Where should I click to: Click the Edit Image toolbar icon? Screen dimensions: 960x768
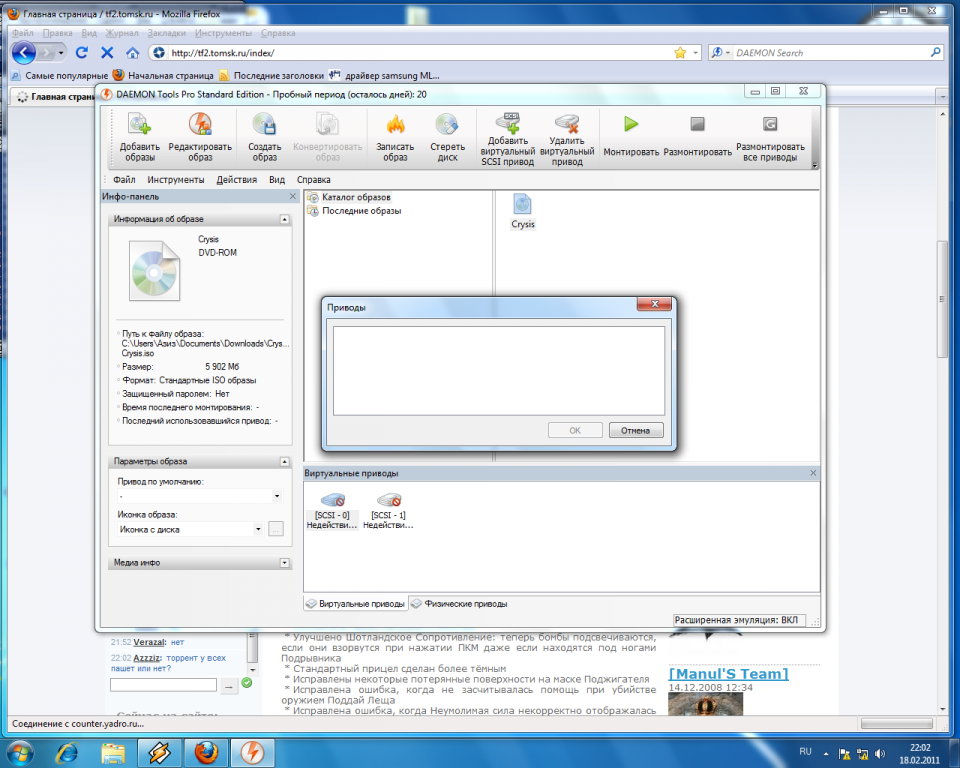click(x=200, y=124)
